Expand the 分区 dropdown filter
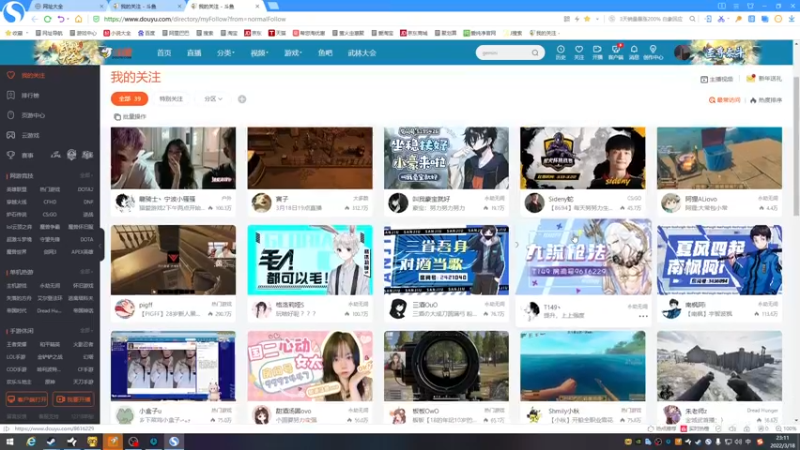 [213, 99]
